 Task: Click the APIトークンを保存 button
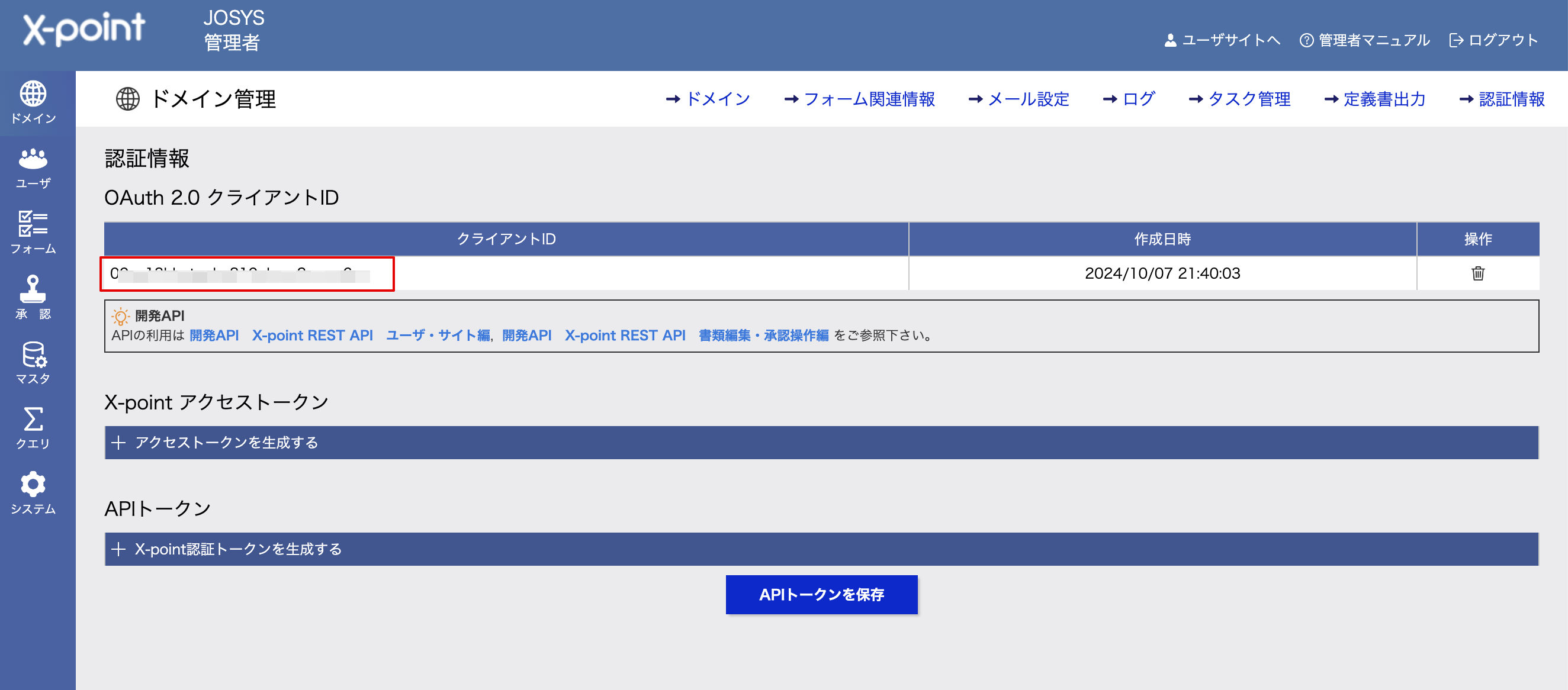[821, 595]
